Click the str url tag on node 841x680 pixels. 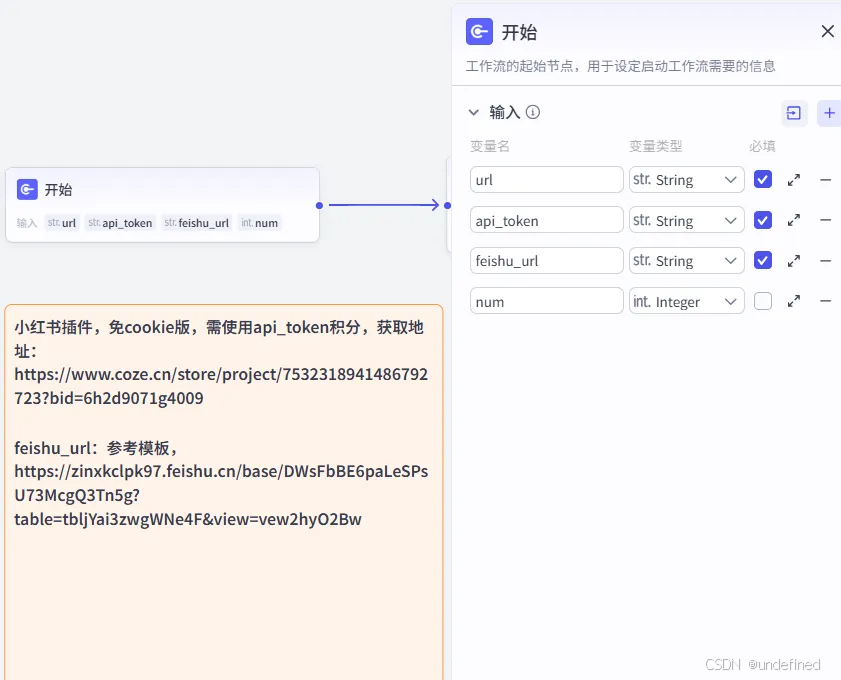point(62,223)
